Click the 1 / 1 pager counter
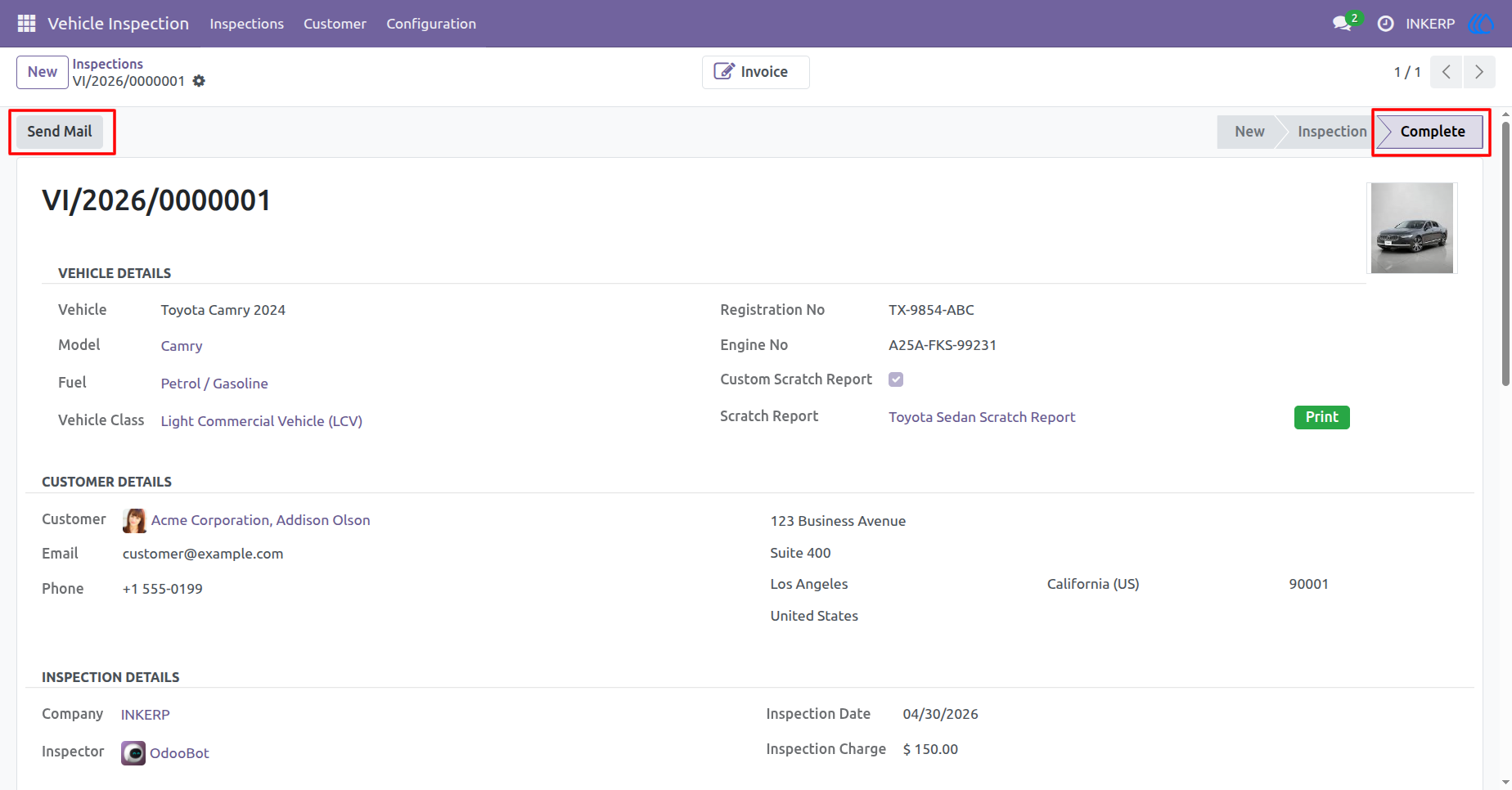The width and height of the screenshot is (1512, 790). pos(1407,72)
